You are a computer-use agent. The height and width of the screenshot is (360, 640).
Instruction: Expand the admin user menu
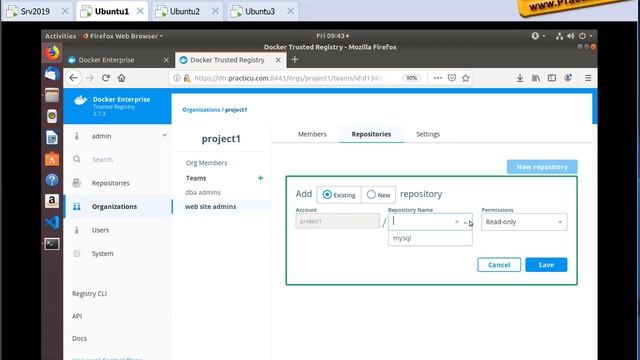pos(164,136)
